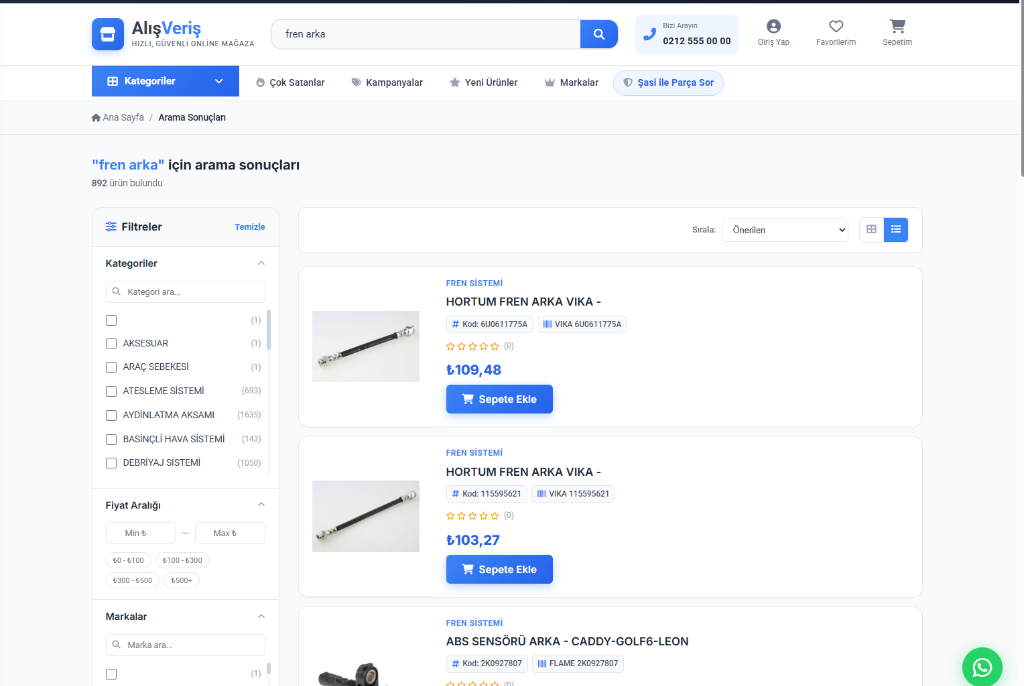Click hash icon beside Kod: 6U0611775A
This screenshot has width=1024, height=686.
(x=456, y=324)
